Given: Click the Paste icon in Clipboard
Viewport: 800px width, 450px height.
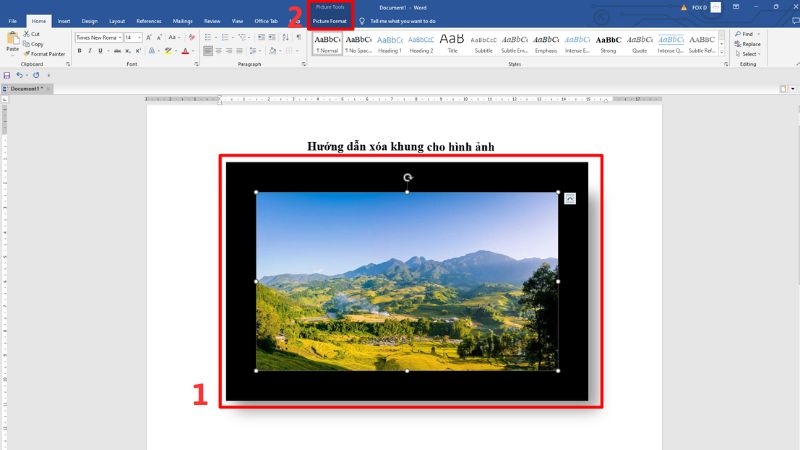Looking at the screenshot, I should pos(12,42).
